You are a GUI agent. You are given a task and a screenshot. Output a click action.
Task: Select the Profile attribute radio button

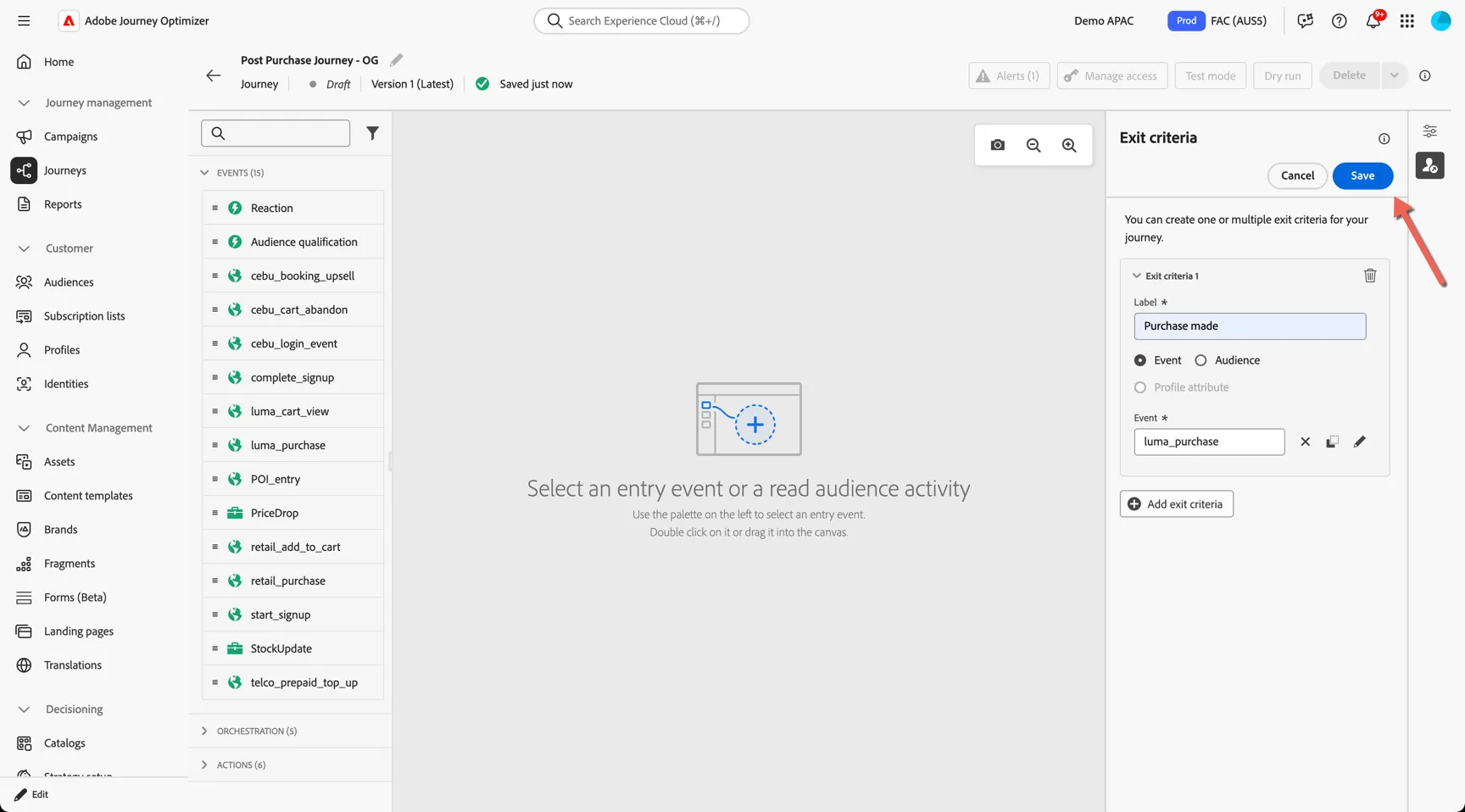coord(1139,387)
